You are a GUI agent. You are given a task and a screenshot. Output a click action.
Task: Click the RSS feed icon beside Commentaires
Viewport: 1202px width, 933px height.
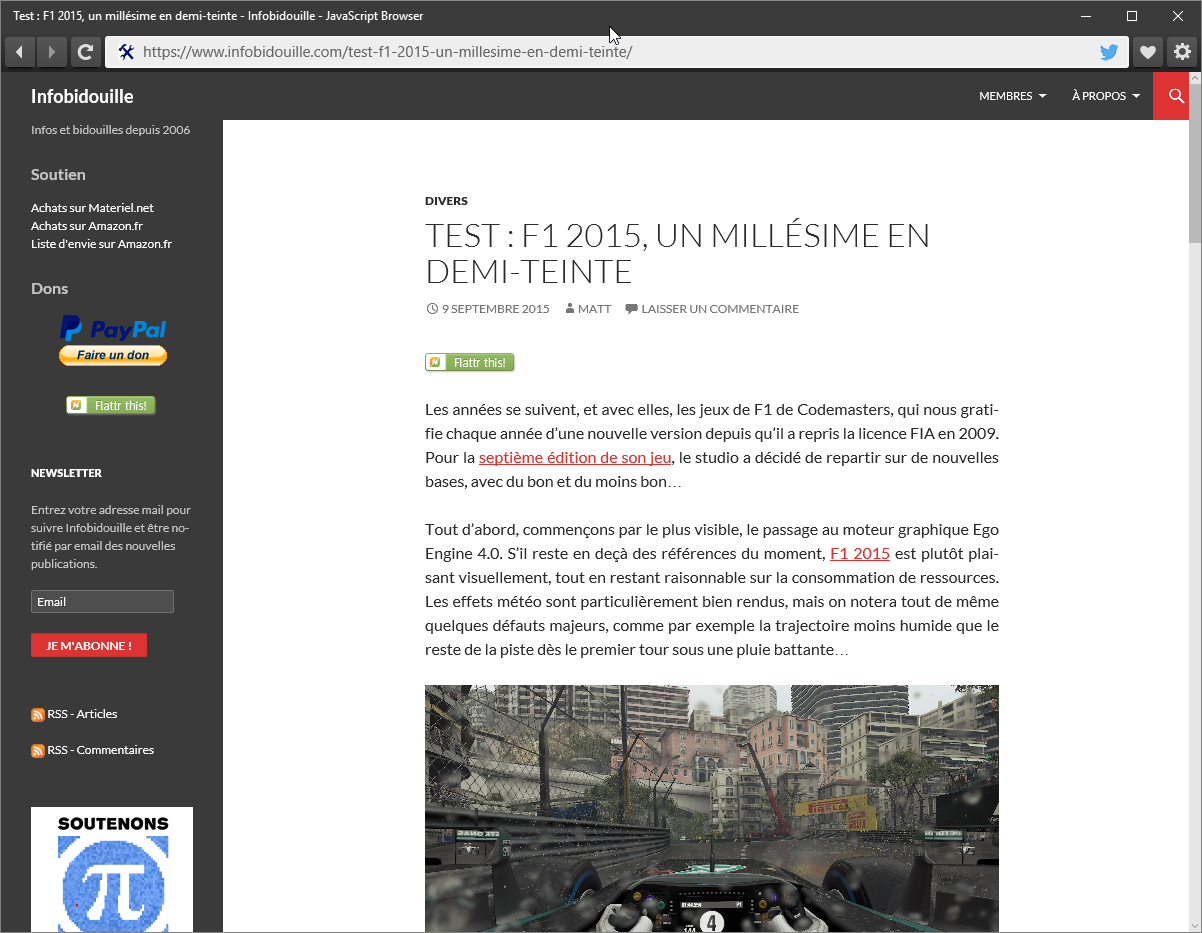click(38, 750)
